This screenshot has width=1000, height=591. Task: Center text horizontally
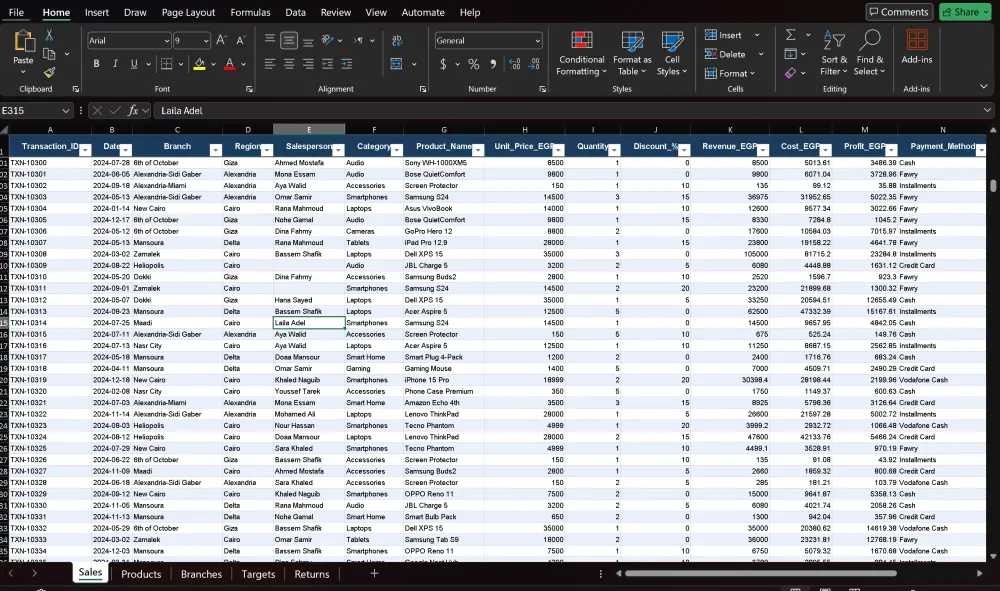[289, 64]
